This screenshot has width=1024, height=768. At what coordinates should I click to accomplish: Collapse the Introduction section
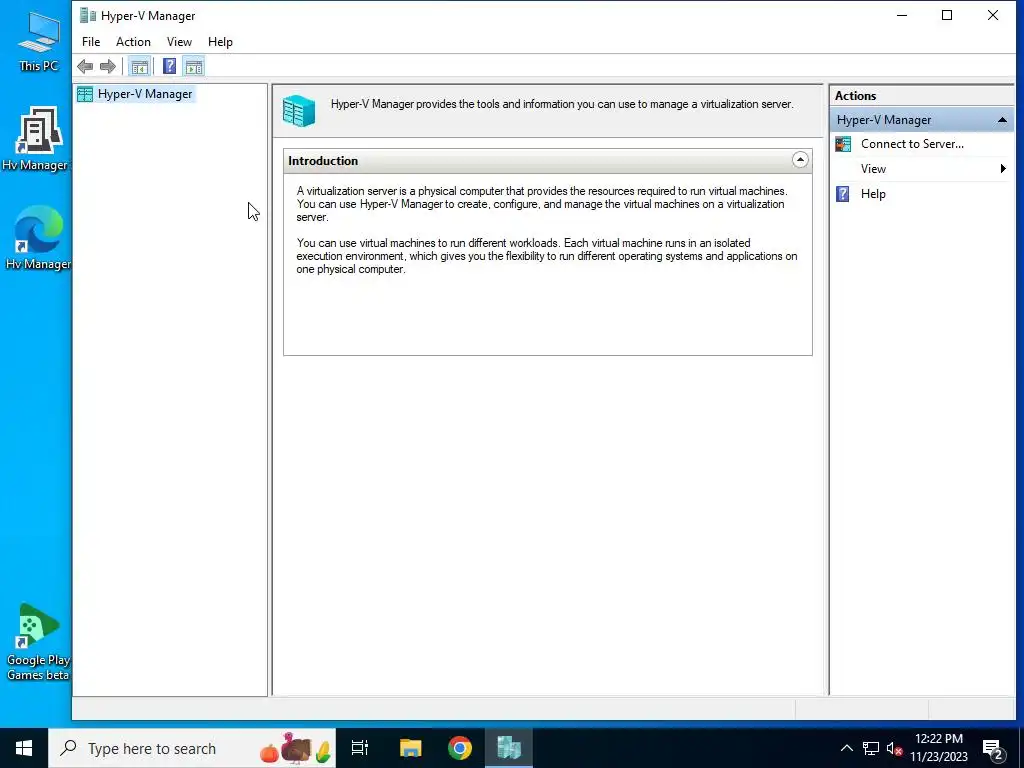click(x=800, y=160)
